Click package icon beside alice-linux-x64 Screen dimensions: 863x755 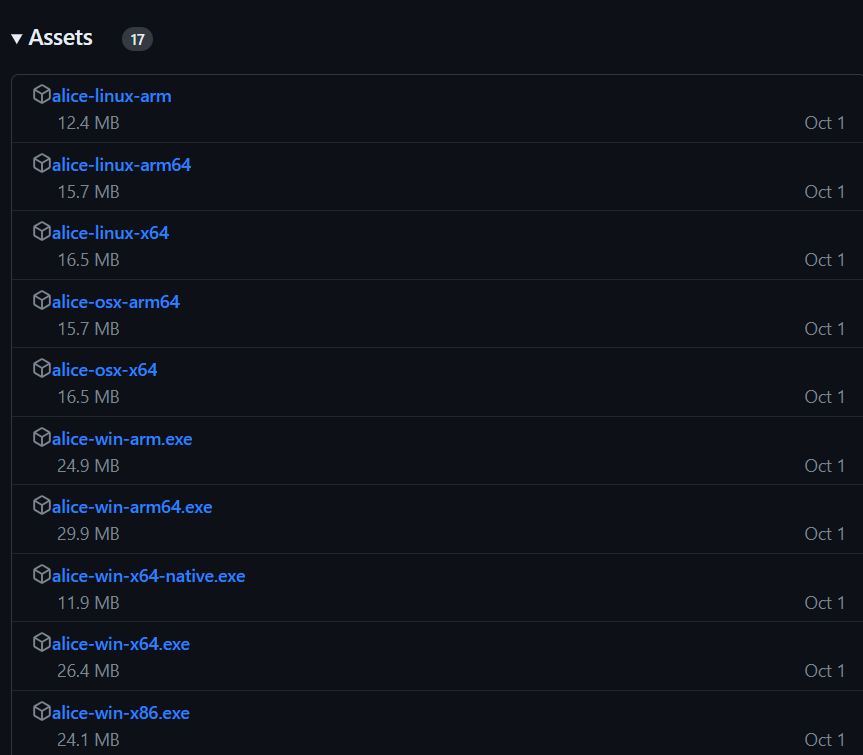(x=41, y=232)
